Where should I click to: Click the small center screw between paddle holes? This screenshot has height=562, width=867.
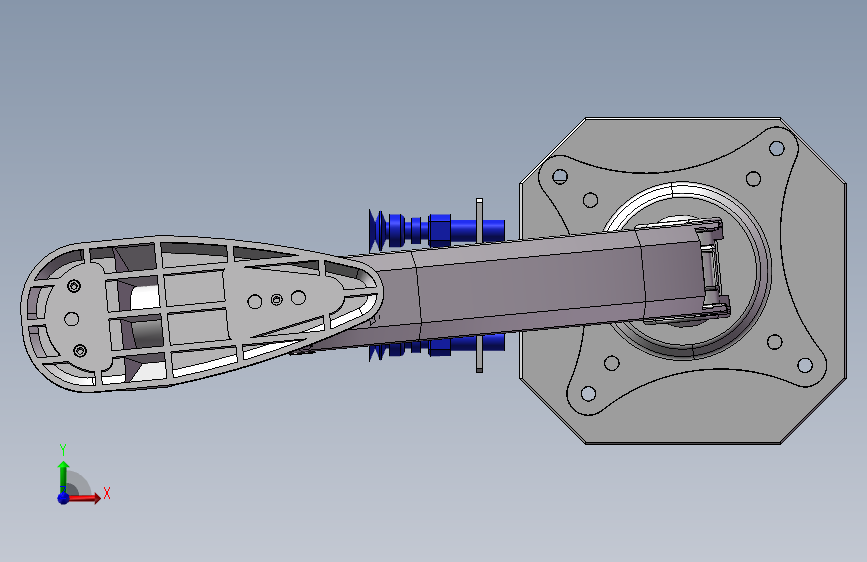click(x=276, y=300)
